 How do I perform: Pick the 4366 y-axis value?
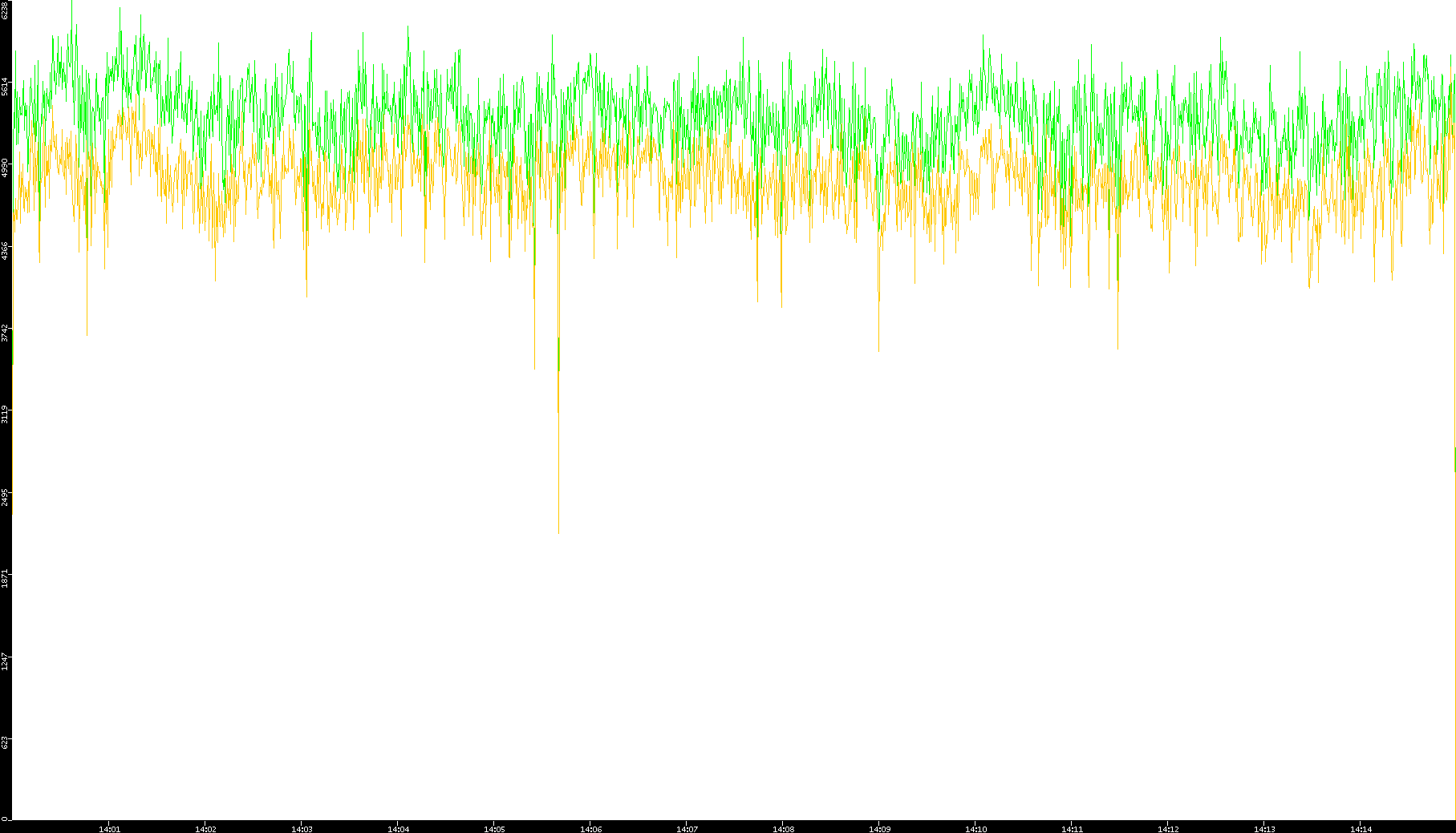coord(6,250)
